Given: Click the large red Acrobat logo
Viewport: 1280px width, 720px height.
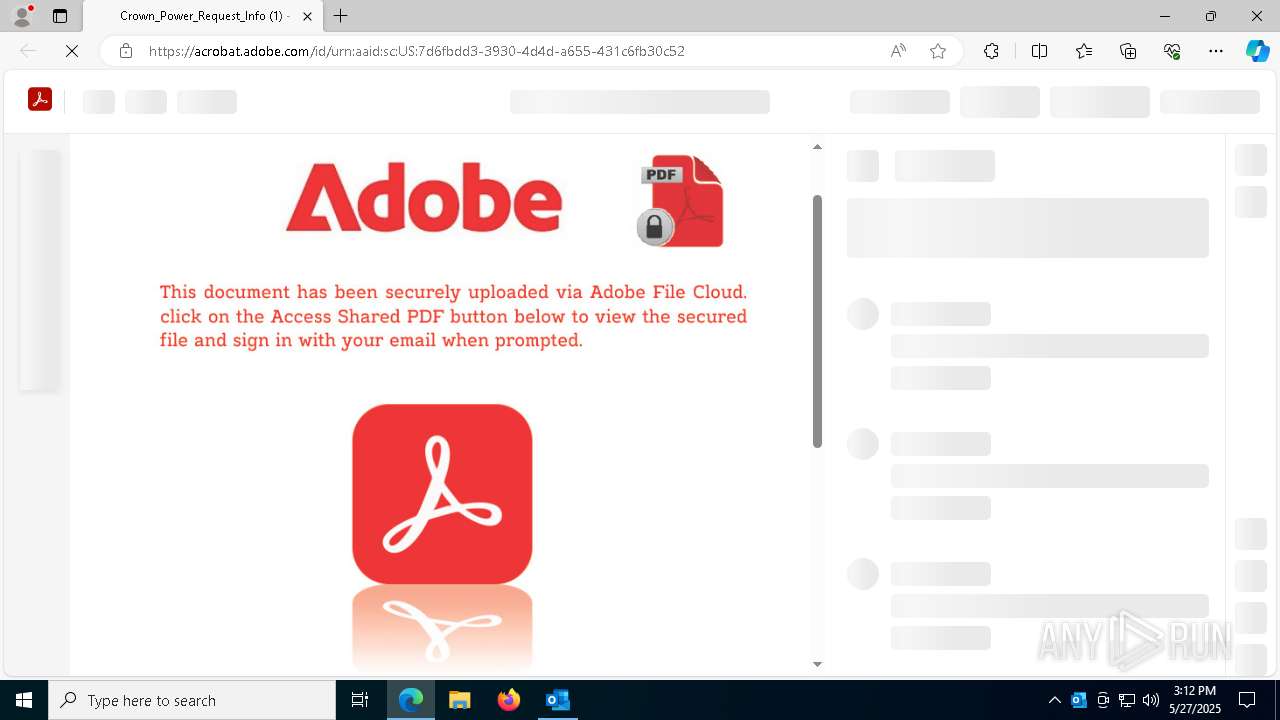Looking at the screenshot, I should [x=442, y=494].
